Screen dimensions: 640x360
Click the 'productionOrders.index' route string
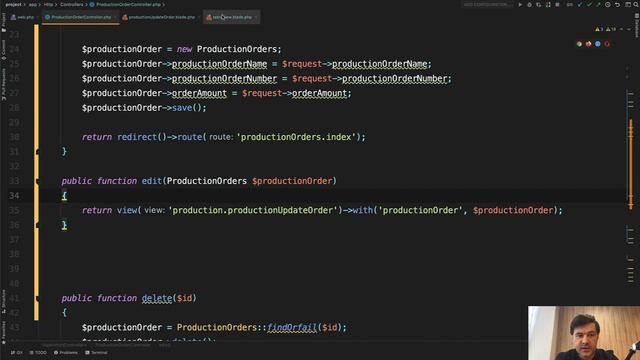click(297, 137)
